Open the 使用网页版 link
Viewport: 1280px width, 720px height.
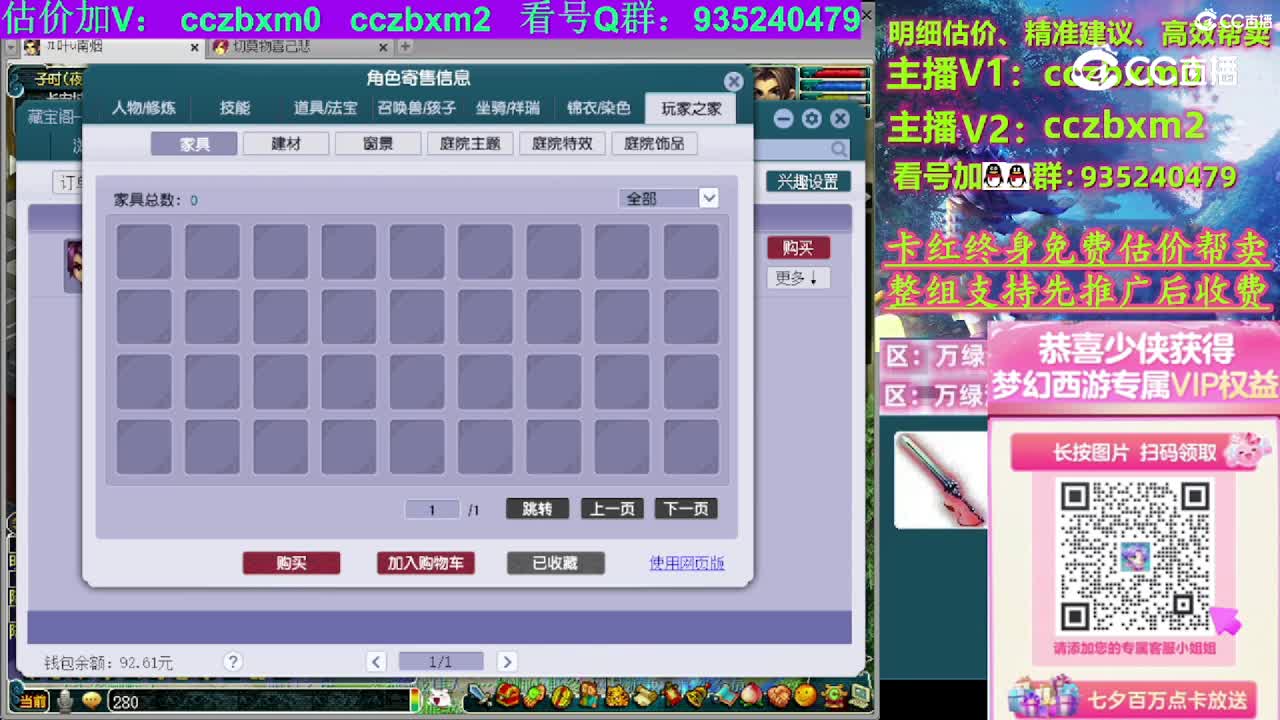[x=687, y=563]
